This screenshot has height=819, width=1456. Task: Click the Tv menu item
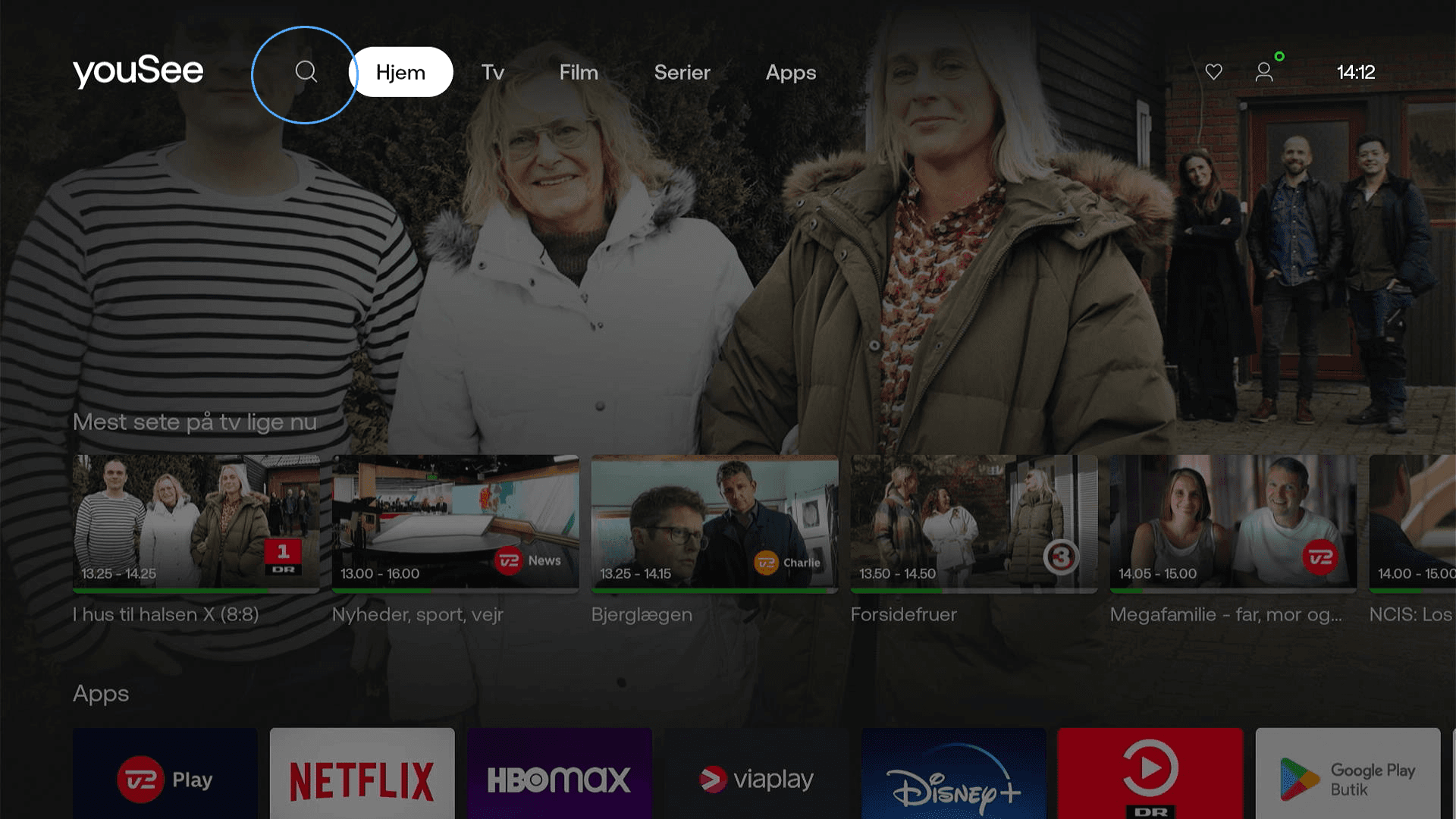tap(493, 72)
